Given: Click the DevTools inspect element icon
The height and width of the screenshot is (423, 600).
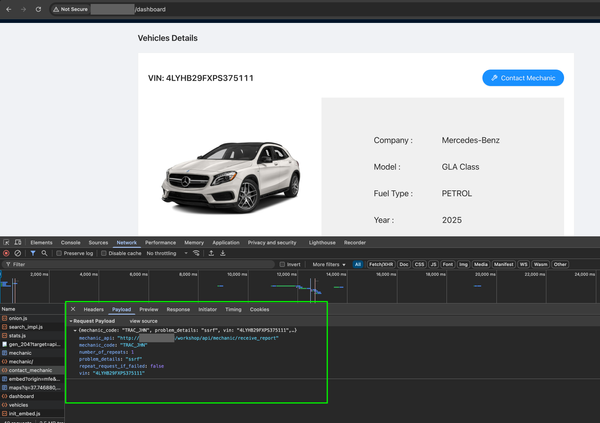Looking at the screenshot, I should pos(7,242).
